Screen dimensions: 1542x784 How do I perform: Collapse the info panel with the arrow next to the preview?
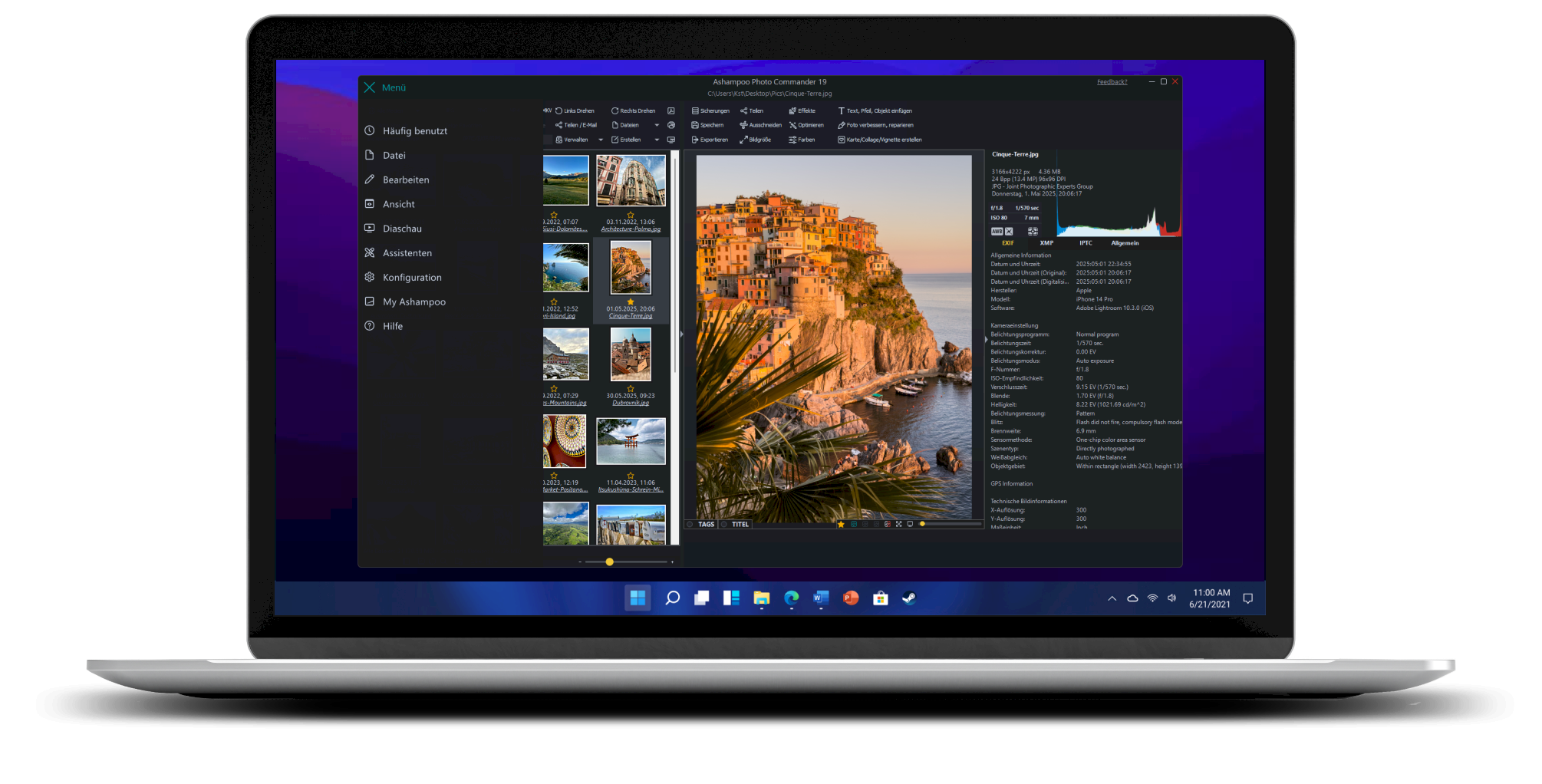coord(987,339)
